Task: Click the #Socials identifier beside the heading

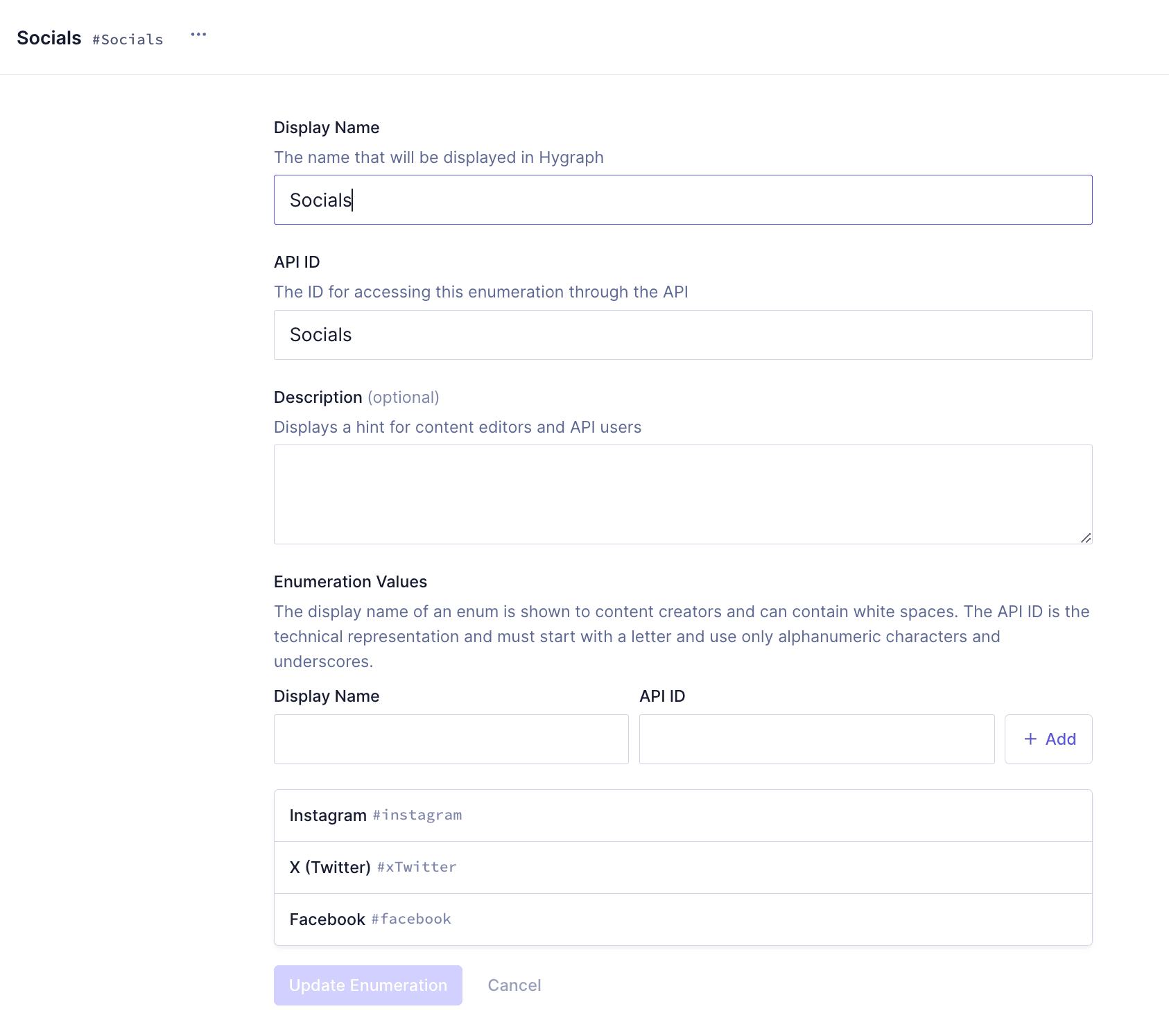Action: 128,40
